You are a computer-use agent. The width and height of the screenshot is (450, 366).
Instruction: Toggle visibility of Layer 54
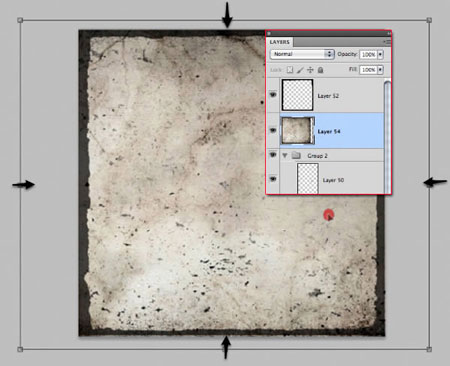(273, 130)
